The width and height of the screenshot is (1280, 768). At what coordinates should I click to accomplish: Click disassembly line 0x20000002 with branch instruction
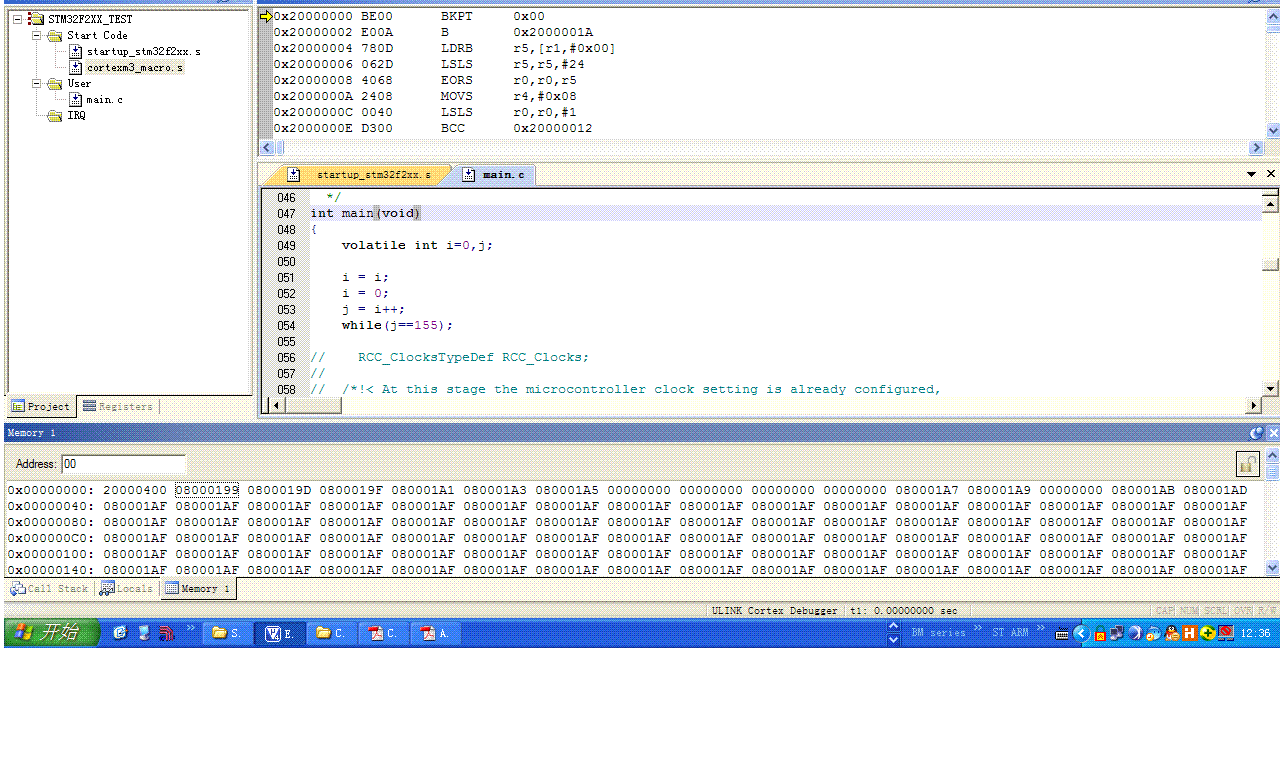433,32
